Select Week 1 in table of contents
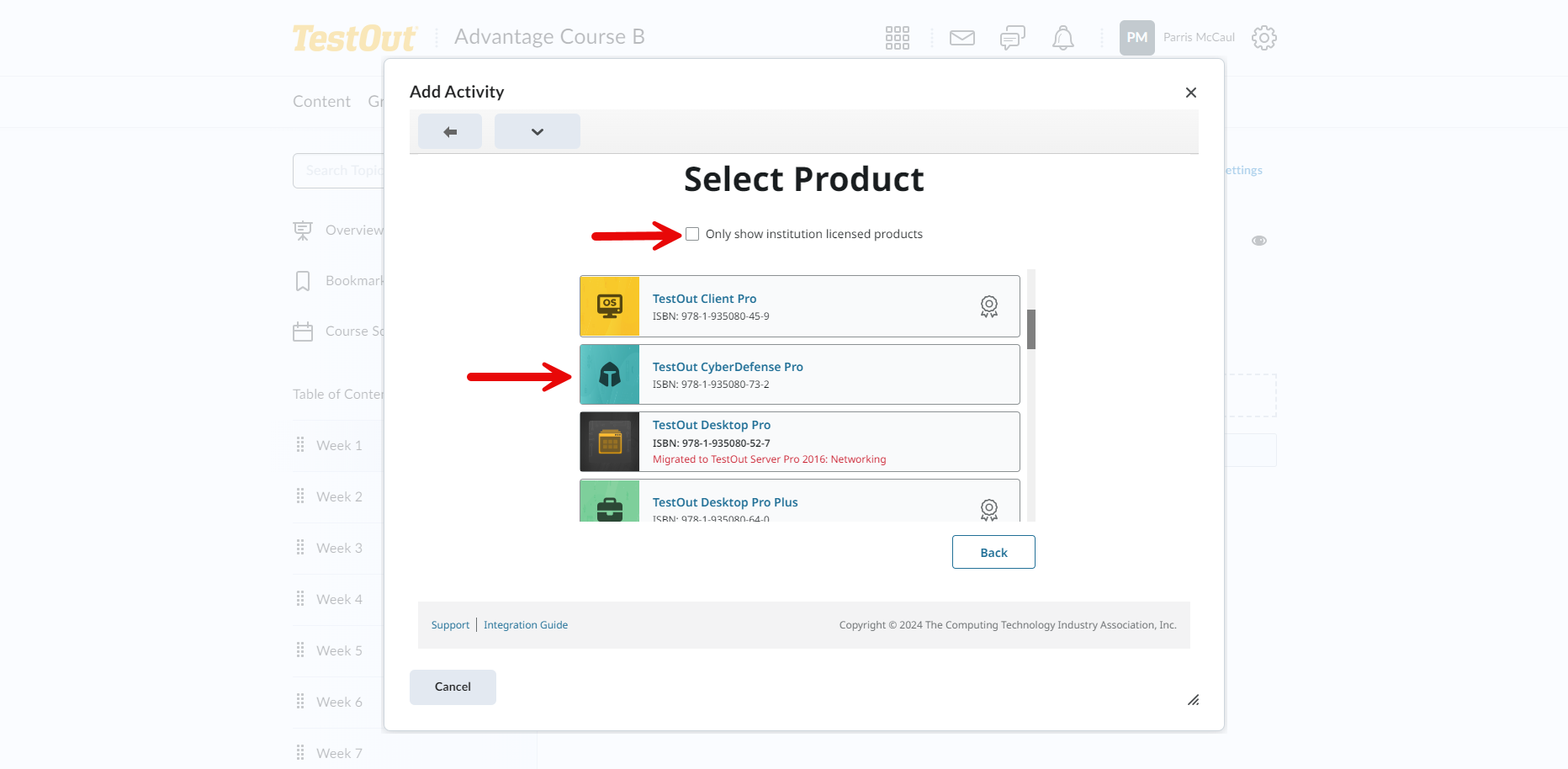Screen dimensions: 1568x769 click(339, 446)
